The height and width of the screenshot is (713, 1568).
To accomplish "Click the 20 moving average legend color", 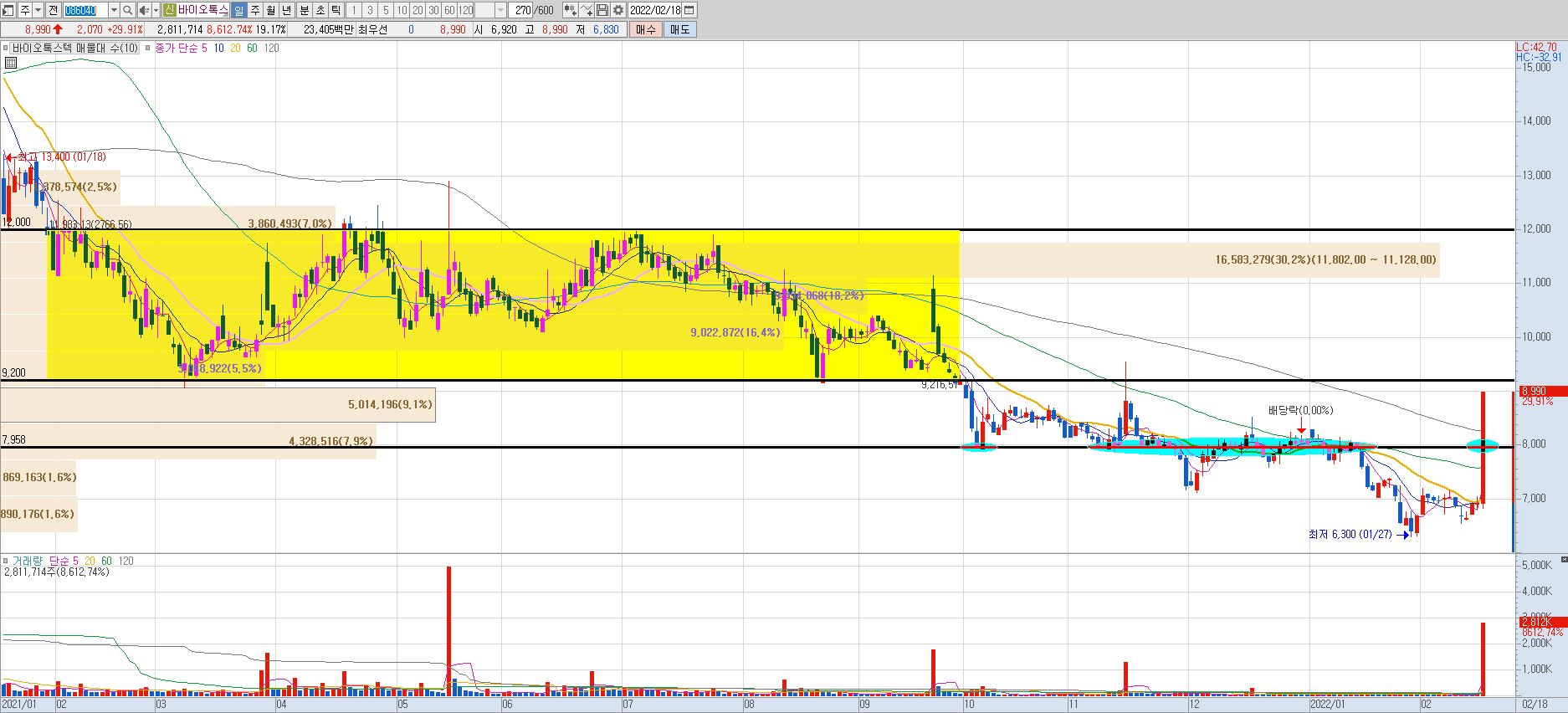I will pyautogui.click(x=235, y=49).
